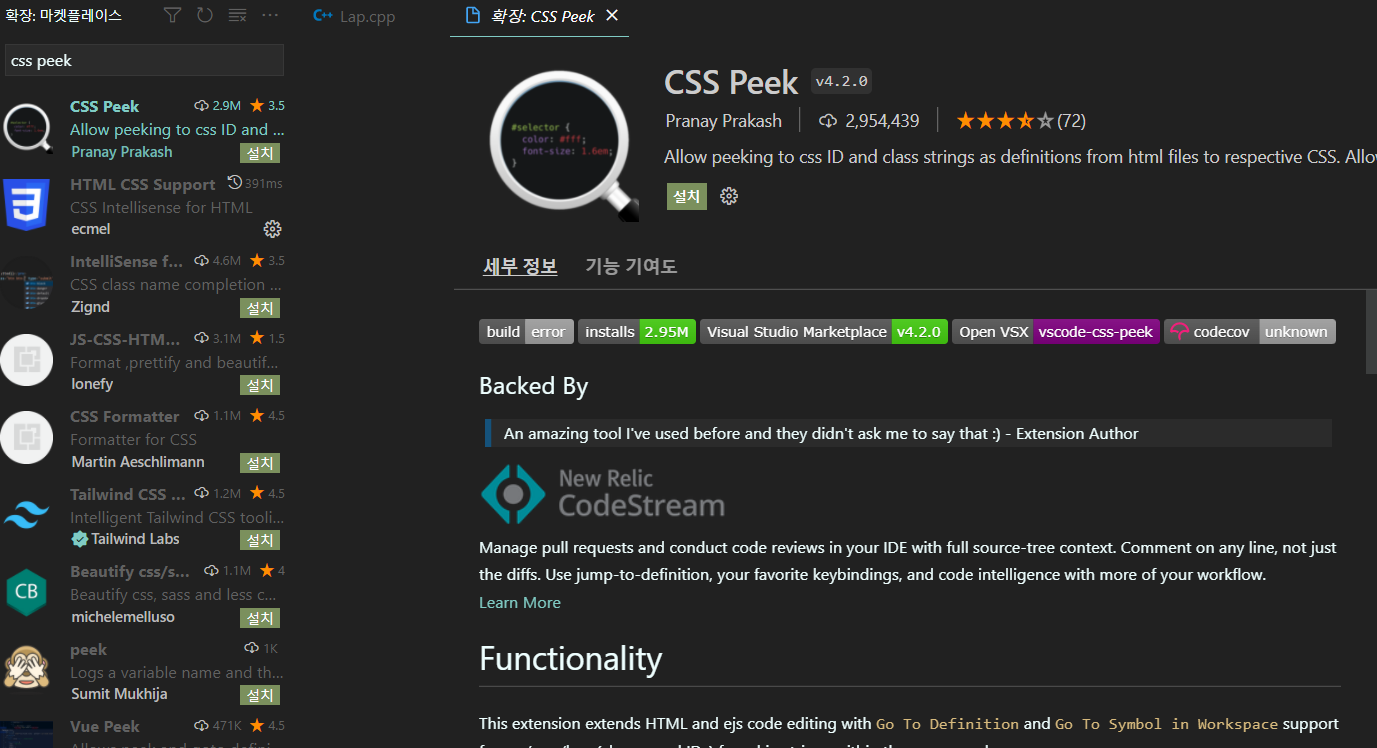Open the star rating (72) reviews
The width and height of the screenshot is (1377, 748).
[1021, 121]
